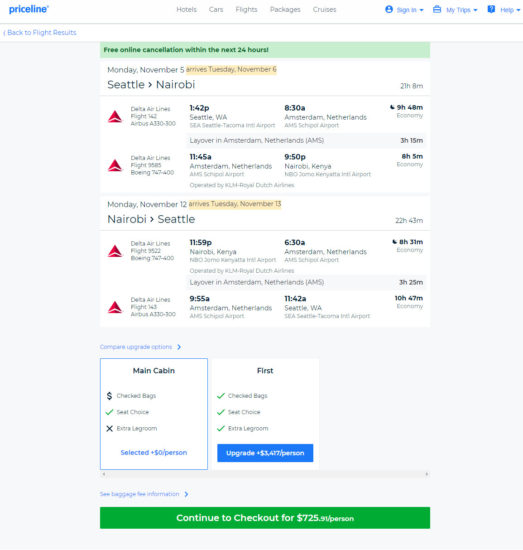This screenshot has width=523, height=550.
Task: Go to the Flights section
Action: click(x=246, y=9)
